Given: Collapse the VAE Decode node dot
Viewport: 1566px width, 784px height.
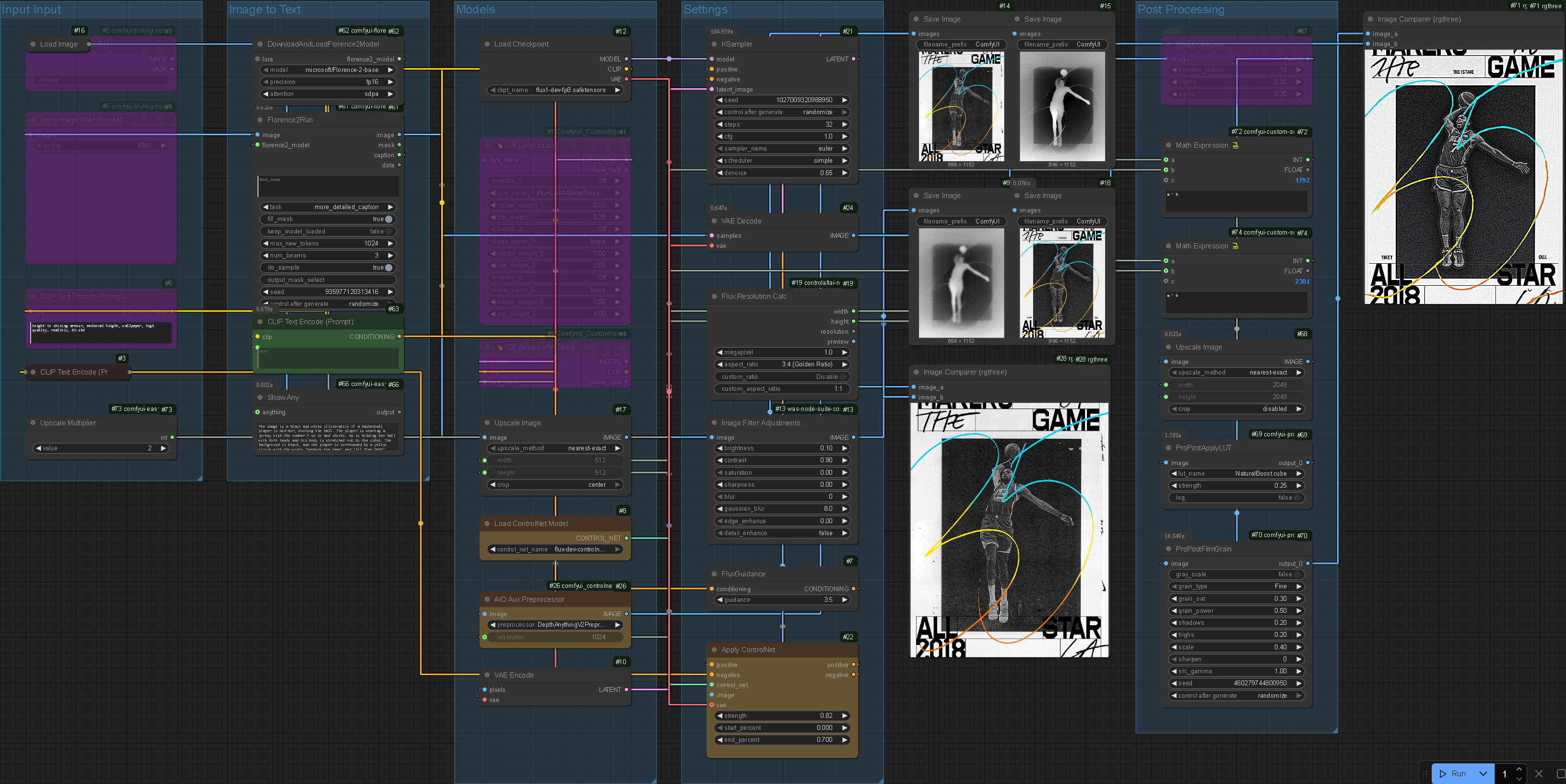Looking at the screenshot, I should pyautogui.click(x=714, y=221).
